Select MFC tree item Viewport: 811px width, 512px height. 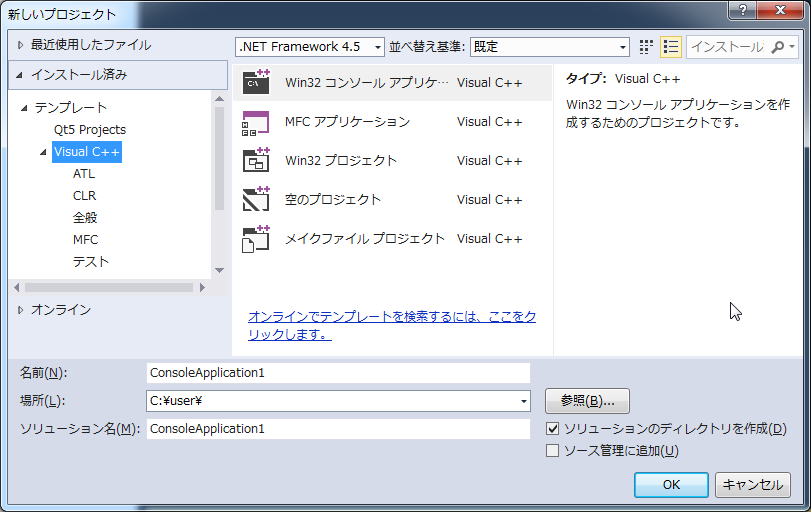[85, 239]
